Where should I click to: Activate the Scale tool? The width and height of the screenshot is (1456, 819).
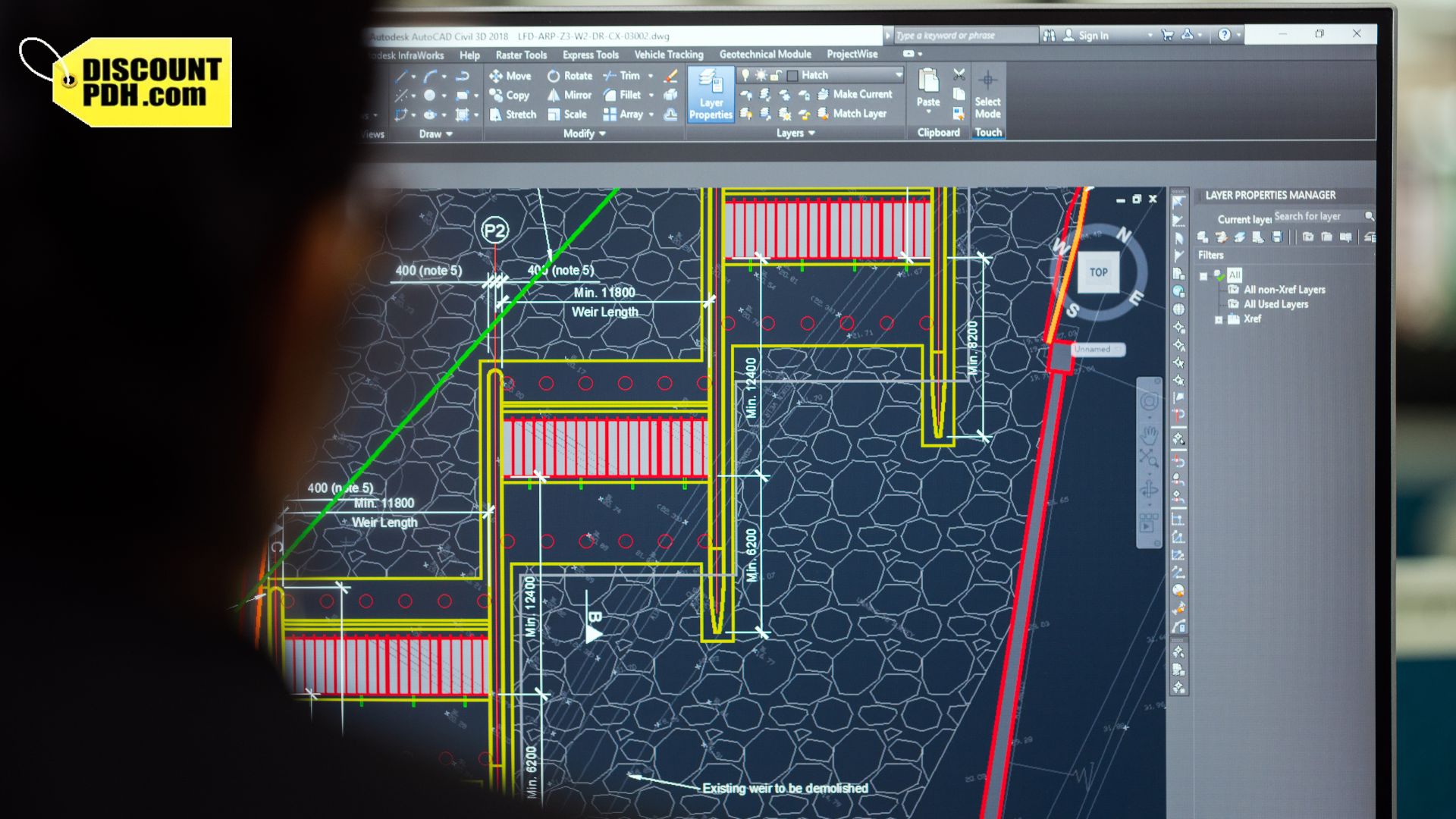coord(567,115)
